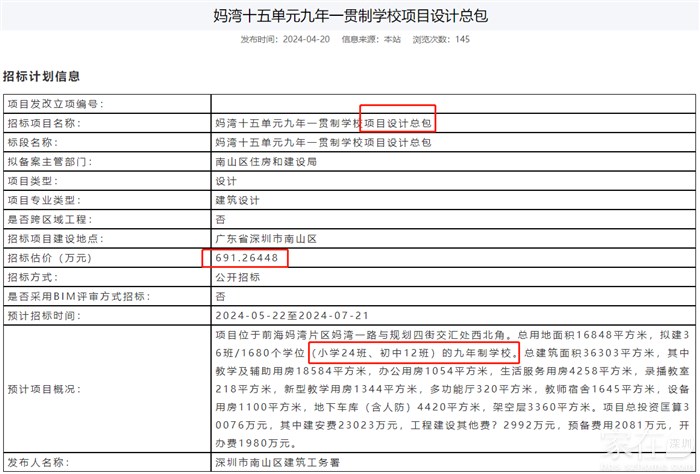
Task: Click the 是否跨区域工程 row label
Action: (49, 219)
